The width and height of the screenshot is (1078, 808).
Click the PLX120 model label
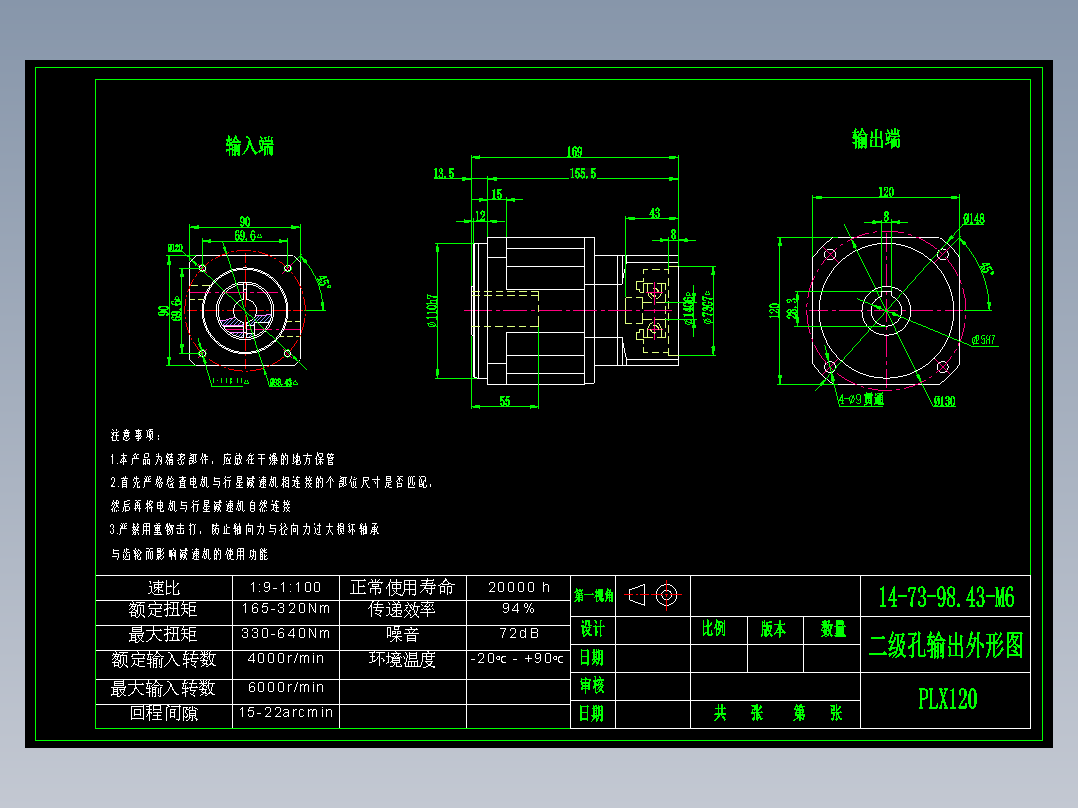(x=945, y=698)
